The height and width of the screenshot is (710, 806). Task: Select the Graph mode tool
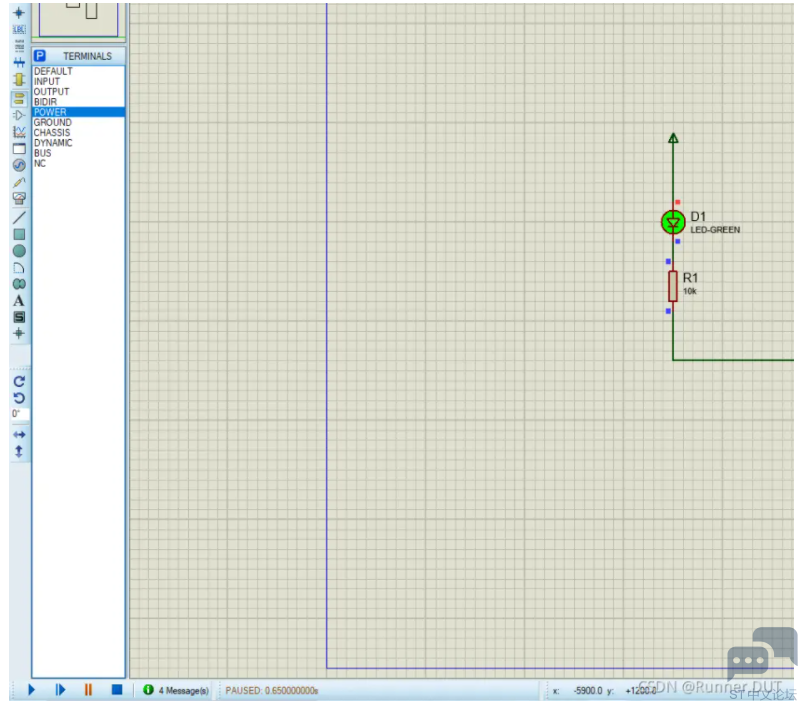pos(19,132)
